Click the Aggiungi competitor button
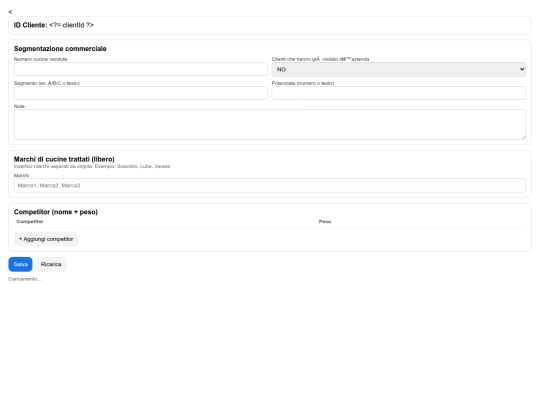This screenshot has width=540, height=405. 46,239
